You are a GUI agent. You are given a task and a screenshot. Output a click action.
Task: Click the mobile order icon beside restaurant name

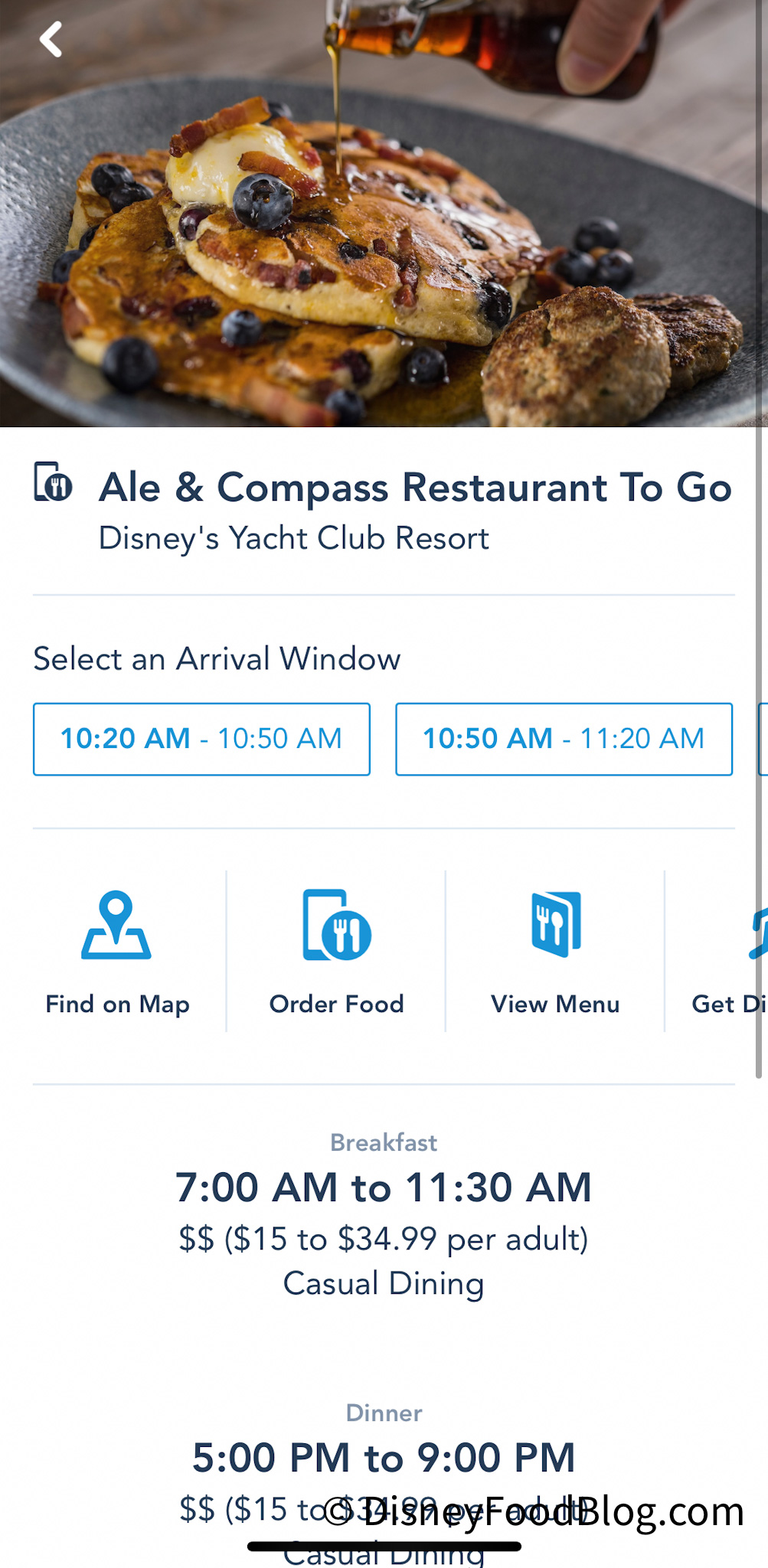53,482
